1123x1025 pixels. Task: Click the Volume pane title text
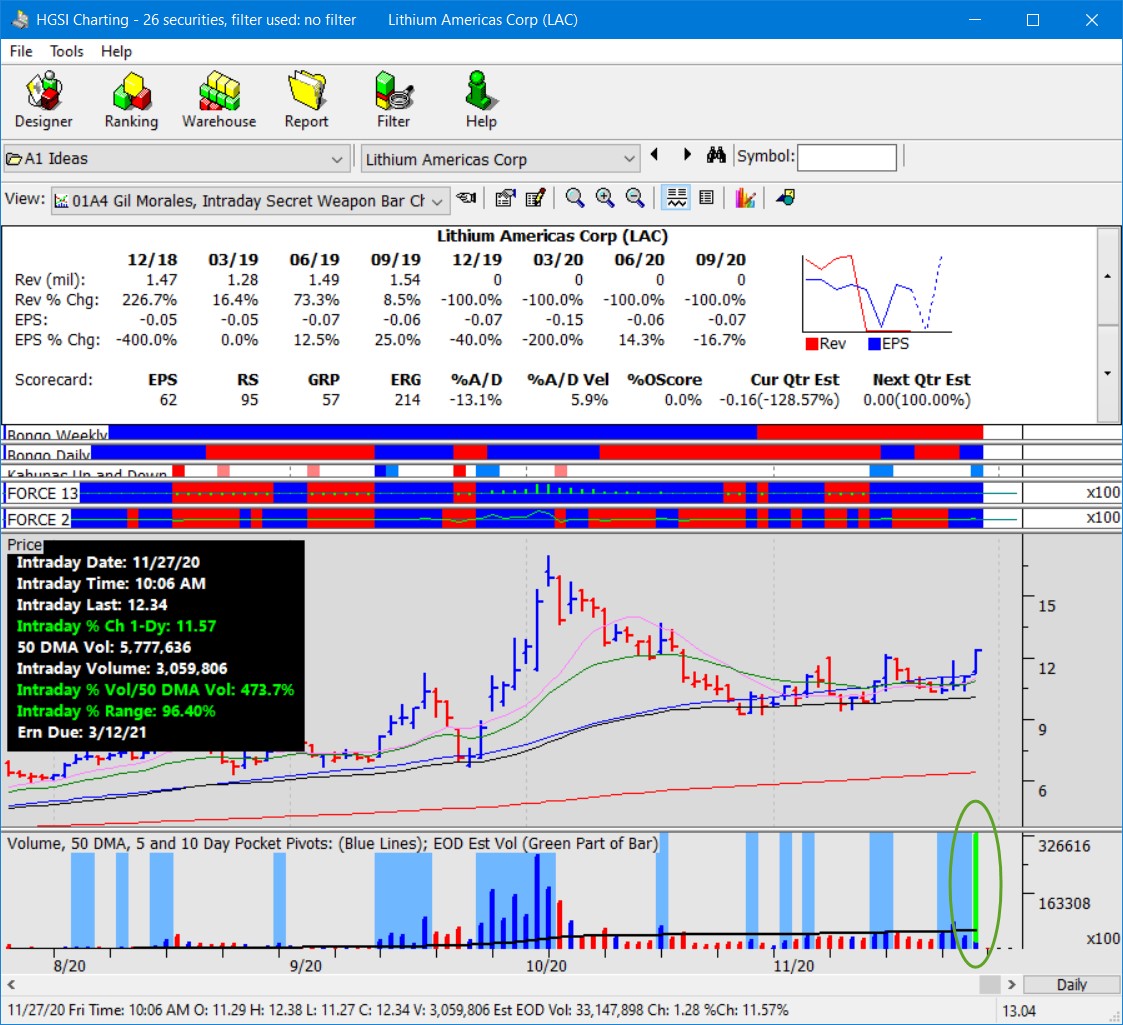(332, 844)
